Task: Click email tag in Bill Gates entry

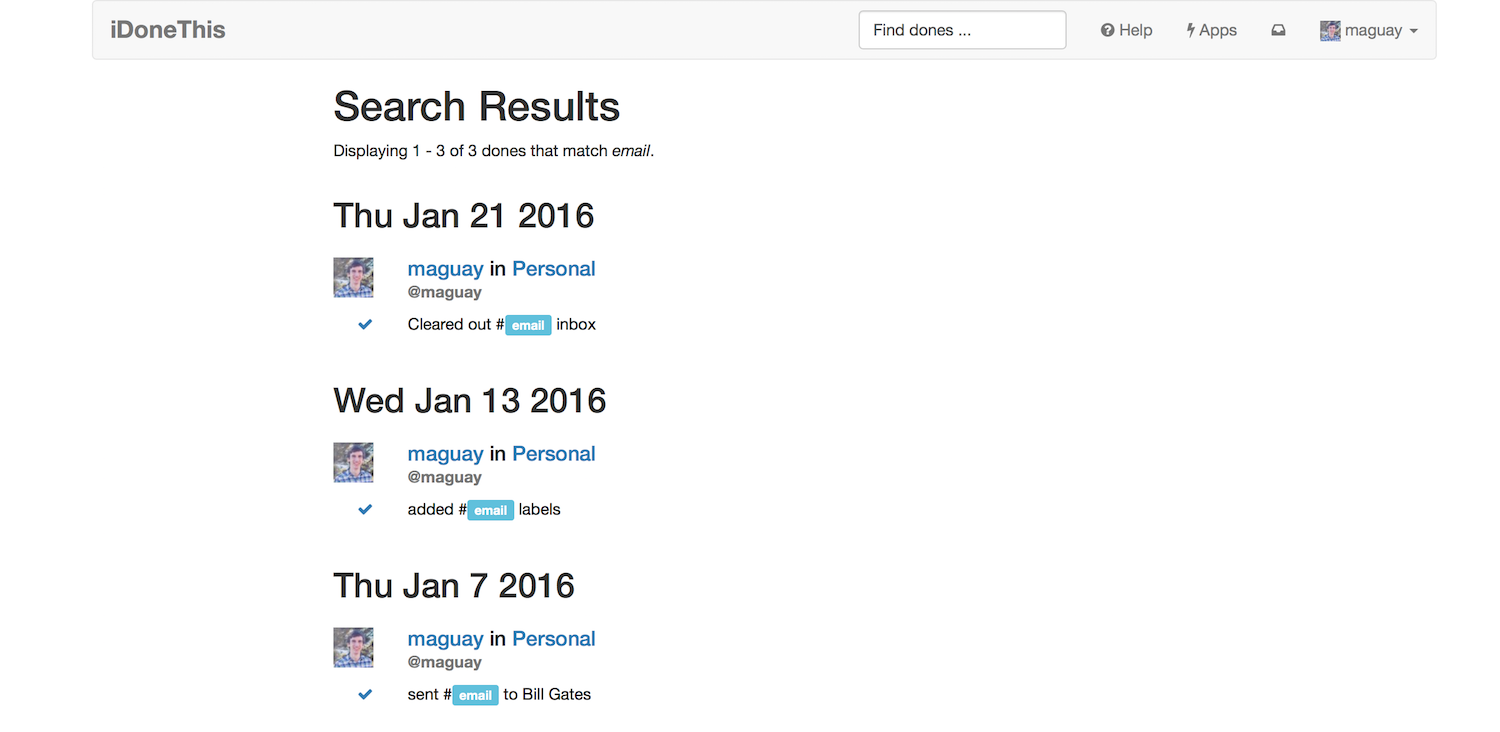Action: pyautogui.click(x=475, y=695)
